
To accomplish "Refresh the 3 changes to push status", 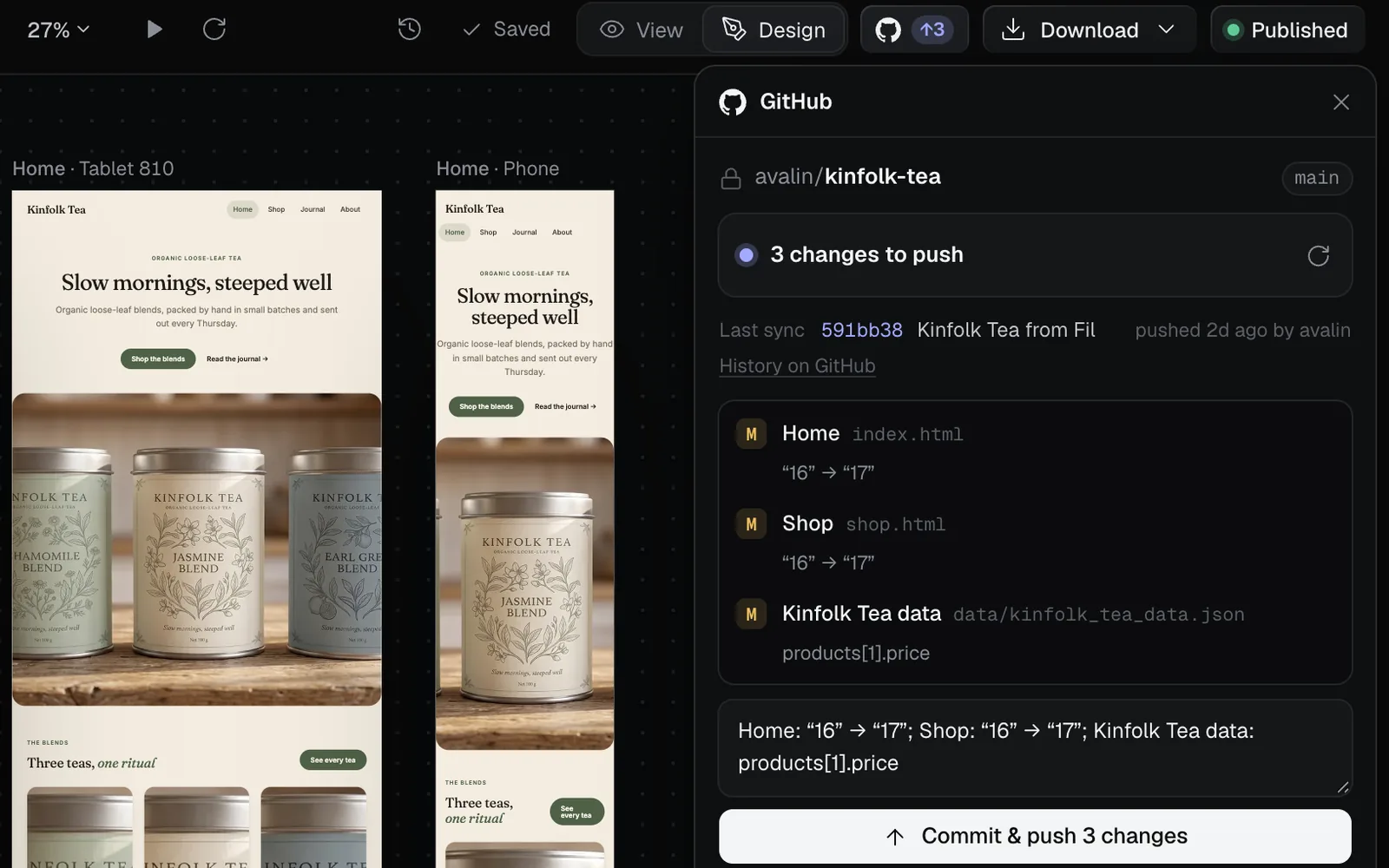I will (1319, 255).
